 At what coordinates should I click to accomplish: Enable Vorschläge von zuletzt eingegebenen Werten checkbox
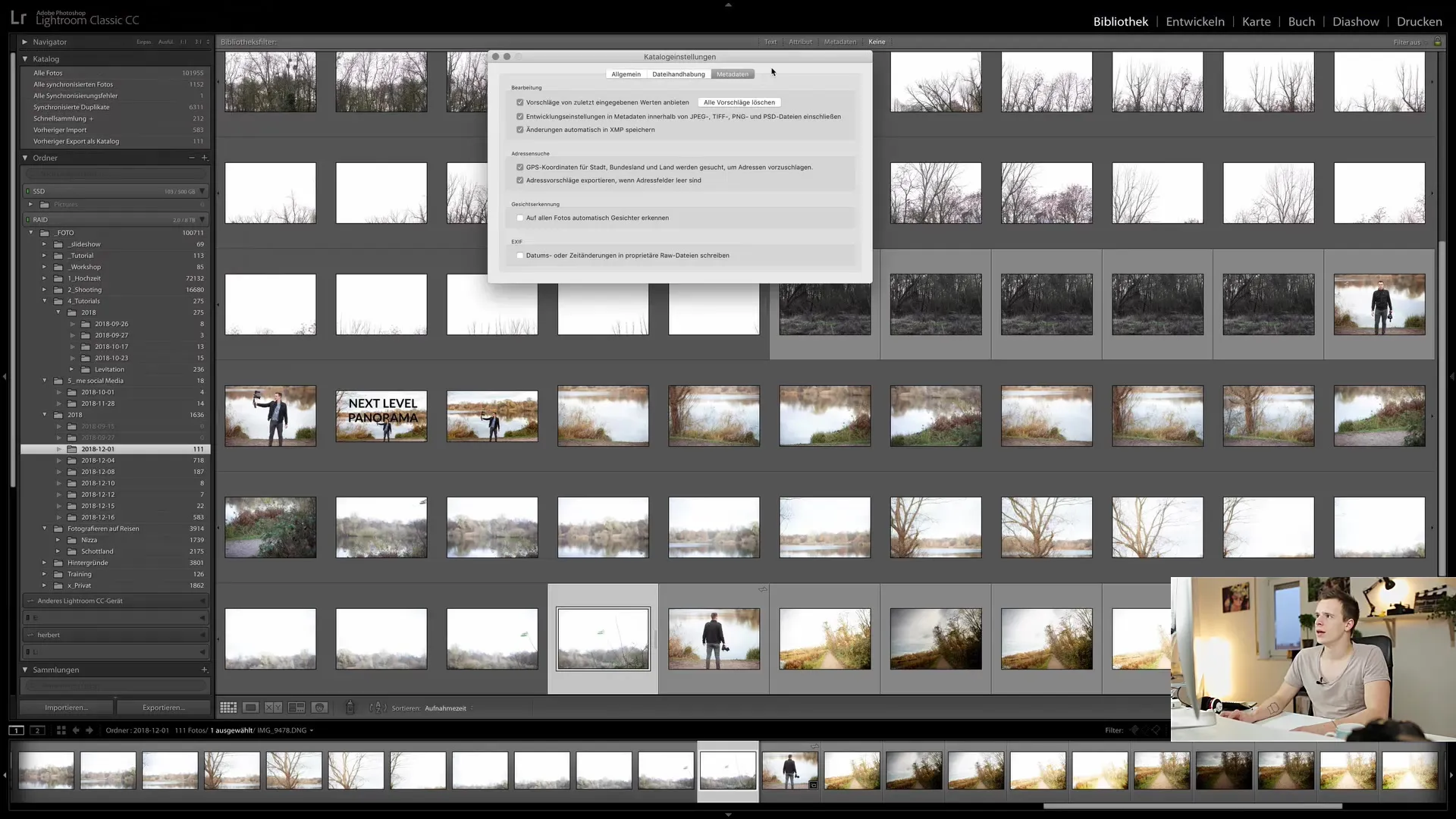pos(520,102)
